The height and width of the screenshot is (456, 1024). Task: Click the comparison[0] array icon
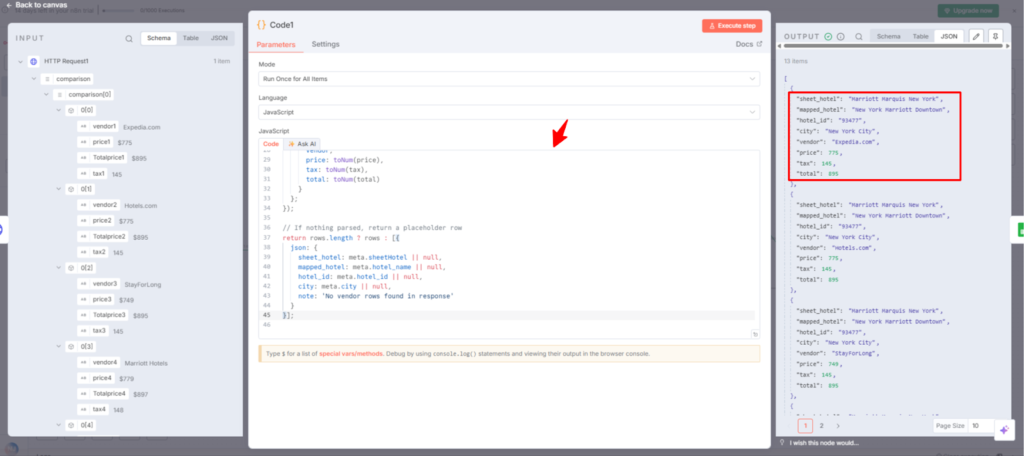tap(59, 95)
